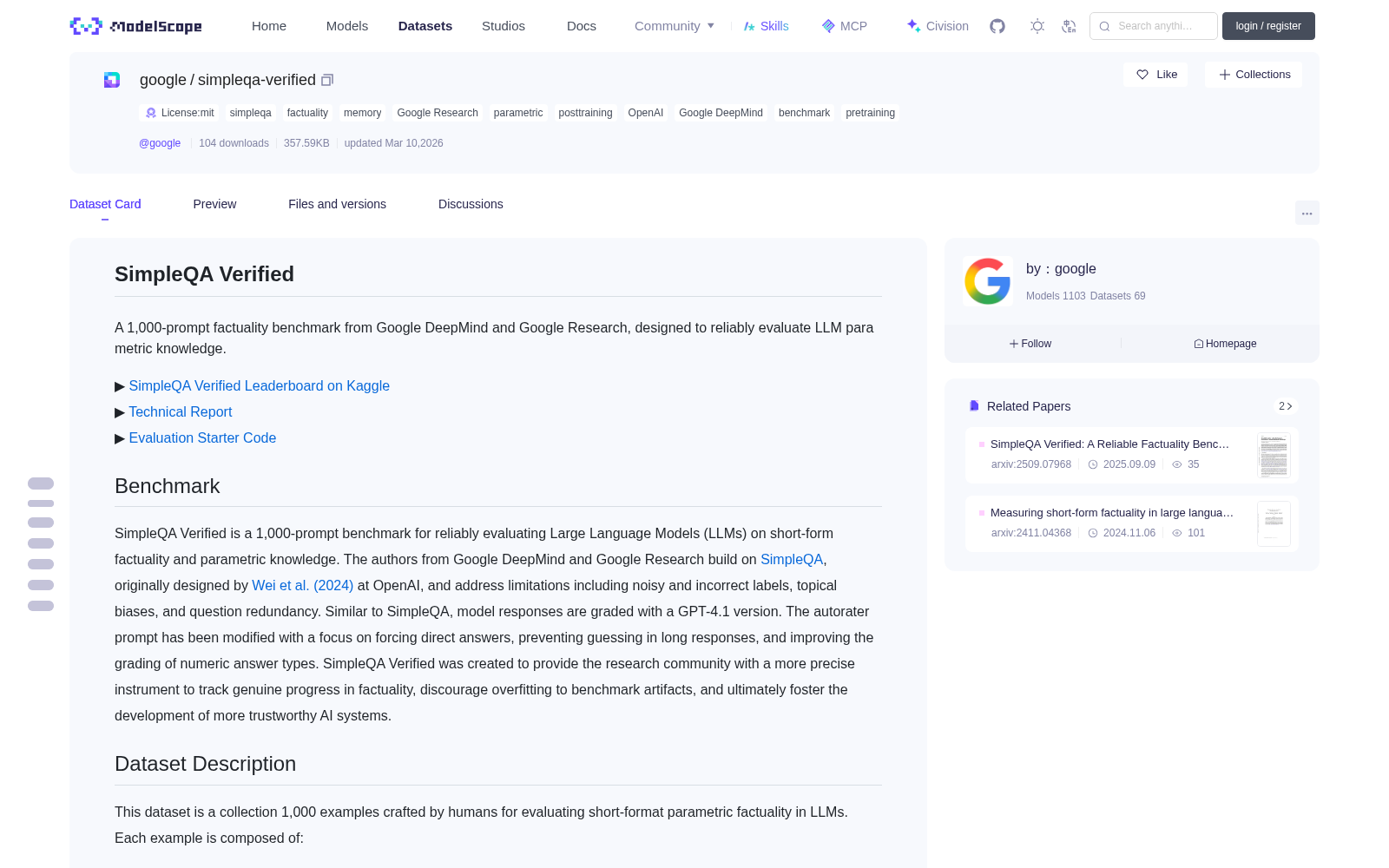Image resolution: width=1389 pixels, height=868 pixels.
Task: Click the Google DeepMind tag
Action: point(721,113)
